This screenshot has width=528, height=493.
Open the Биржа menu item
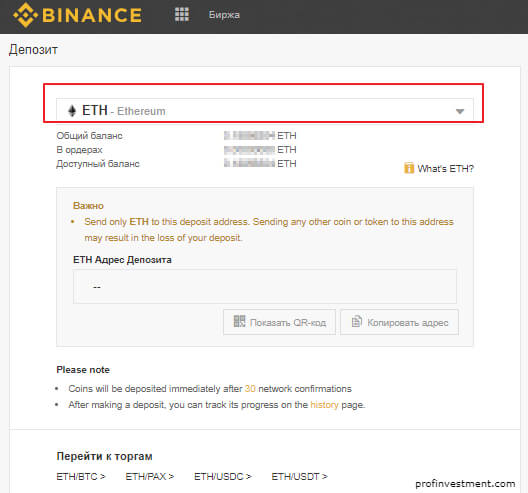click(224, 15)
